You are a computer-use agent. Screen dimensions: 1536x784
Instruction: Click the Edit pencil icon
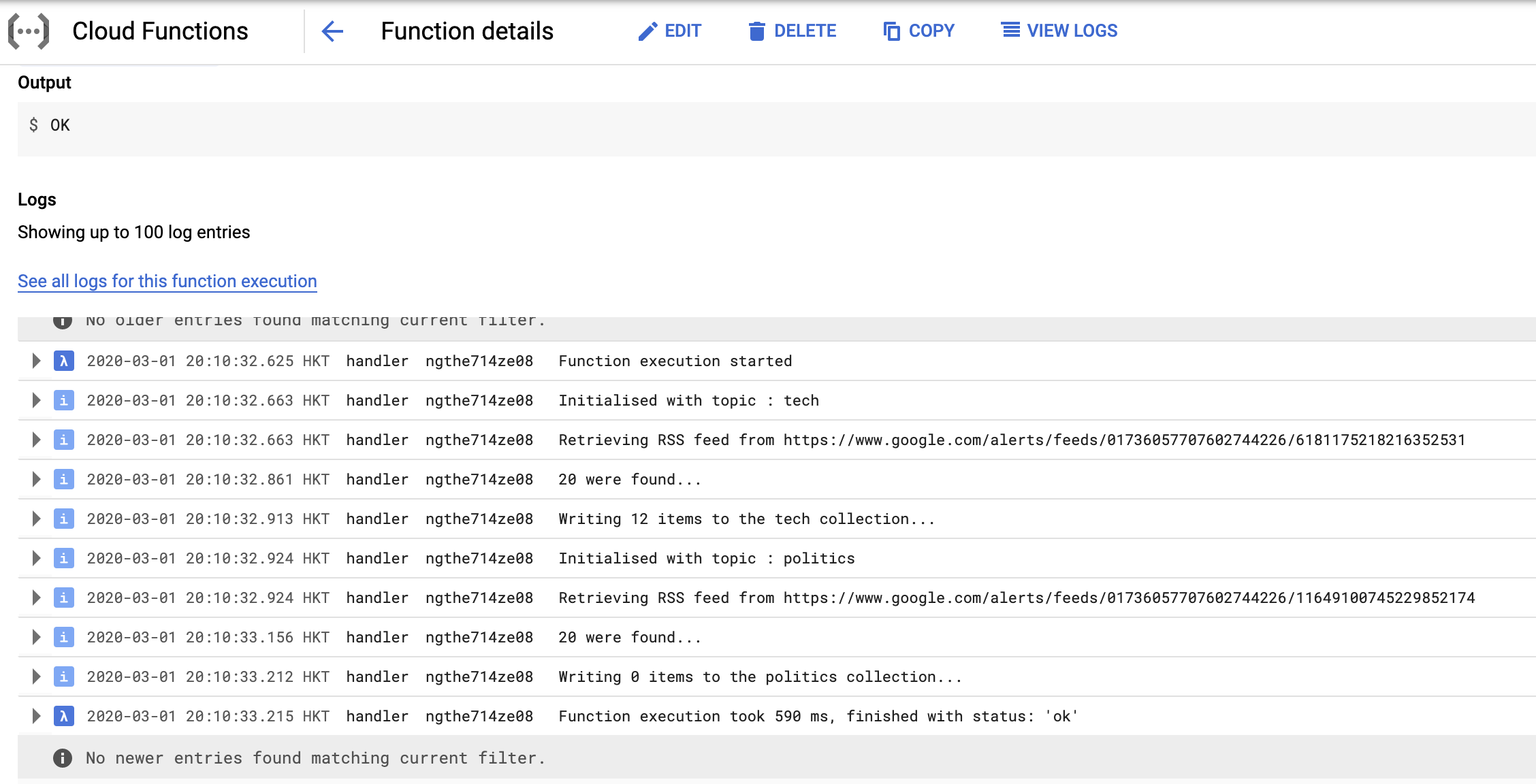pyautogui.click(x=647, y=31)
